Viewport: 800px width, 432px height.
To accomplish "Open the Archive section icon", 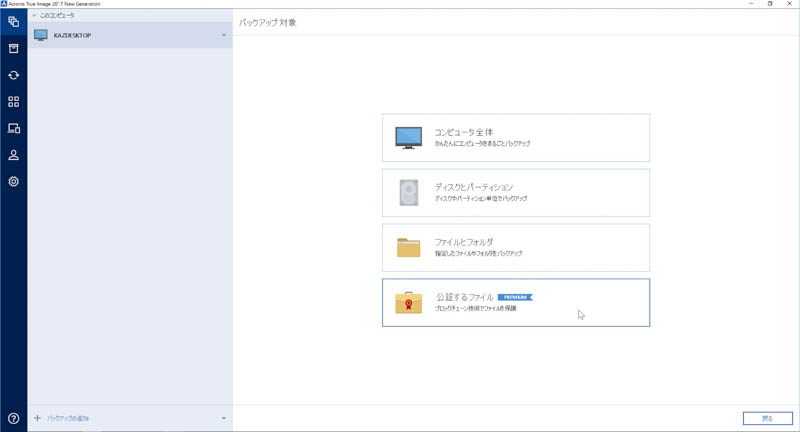I will (14, 48).
